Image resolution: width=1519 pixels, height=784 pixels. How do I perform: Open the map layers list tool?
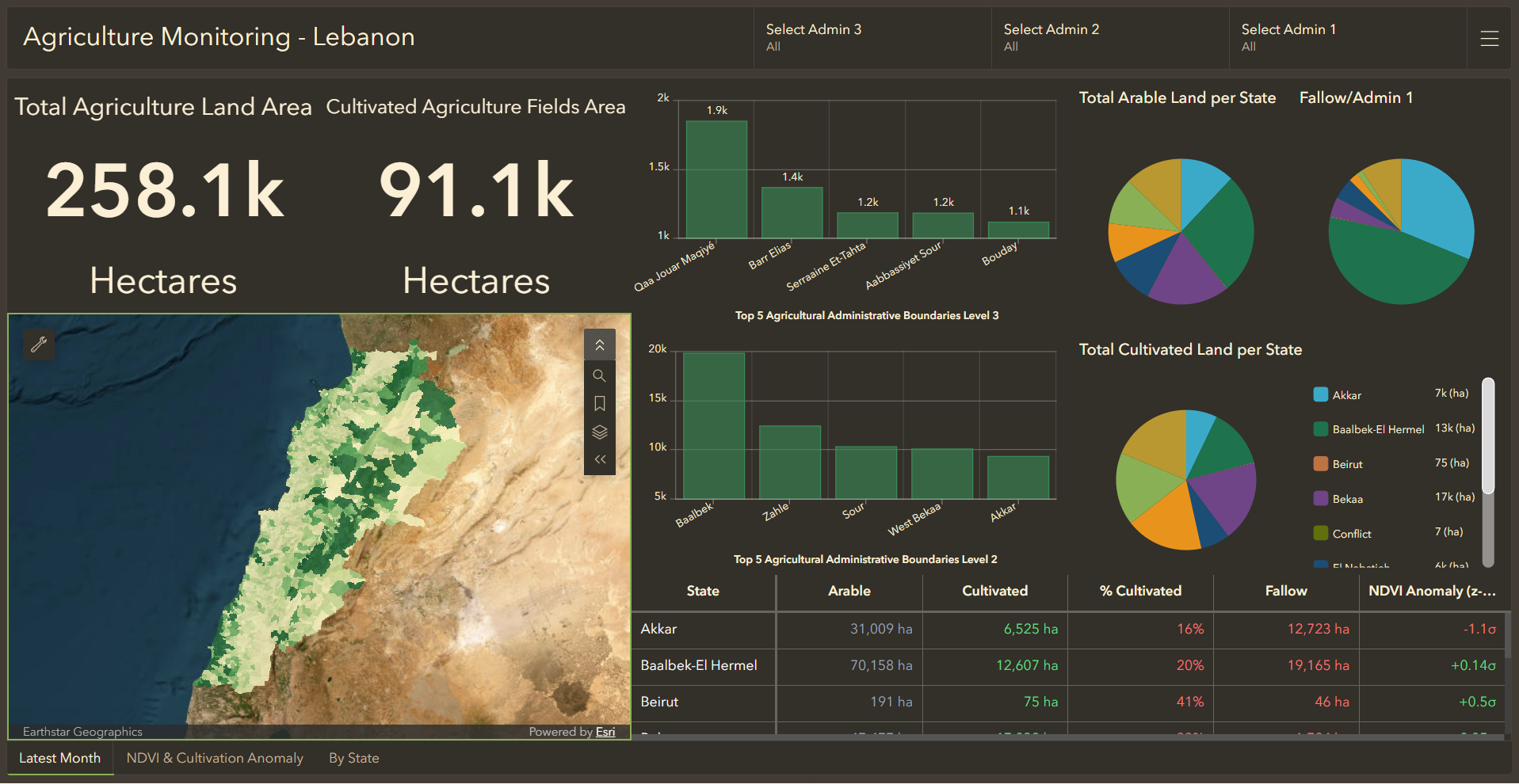(600, 432)
